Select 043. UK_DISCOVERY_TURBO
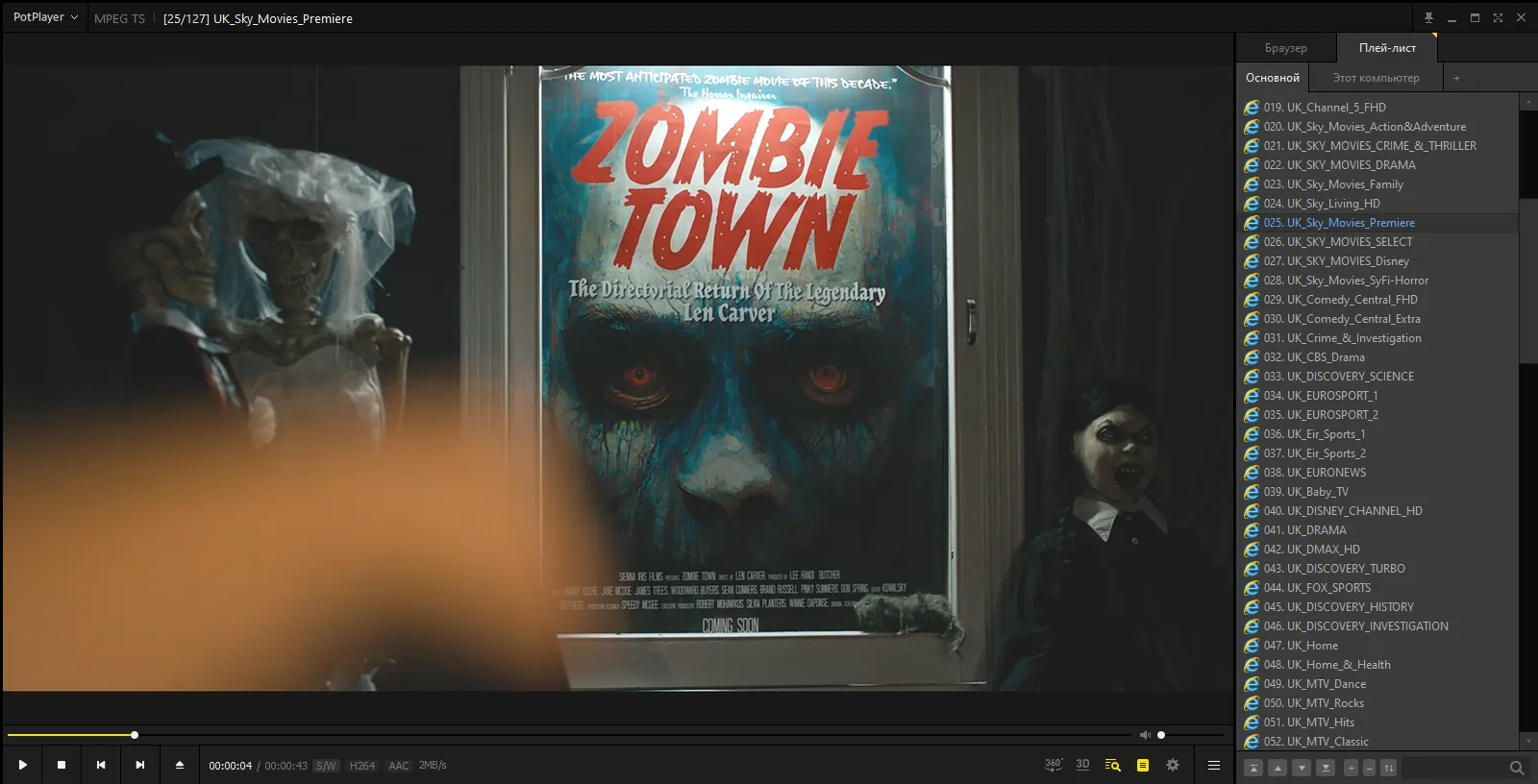The width and height of the screenshot is (1538, 784). (1378, 569)
